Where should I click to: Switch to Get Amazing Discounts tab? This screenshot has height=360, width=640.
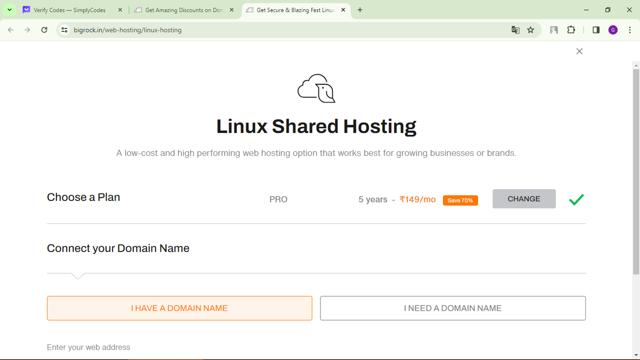pos(184,10)
